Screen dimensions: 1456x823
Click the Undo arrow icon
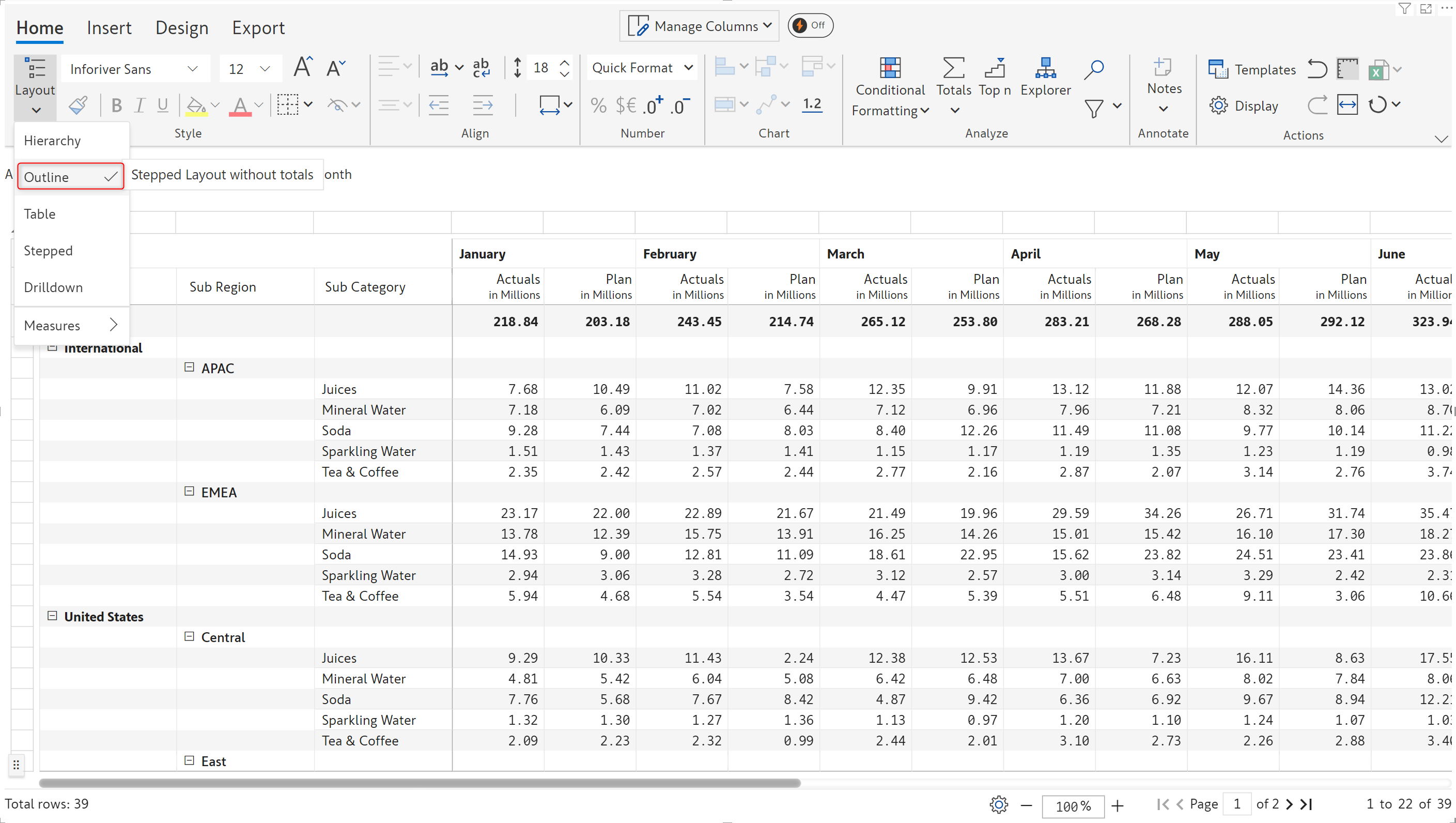click(x=1317, y=69)
